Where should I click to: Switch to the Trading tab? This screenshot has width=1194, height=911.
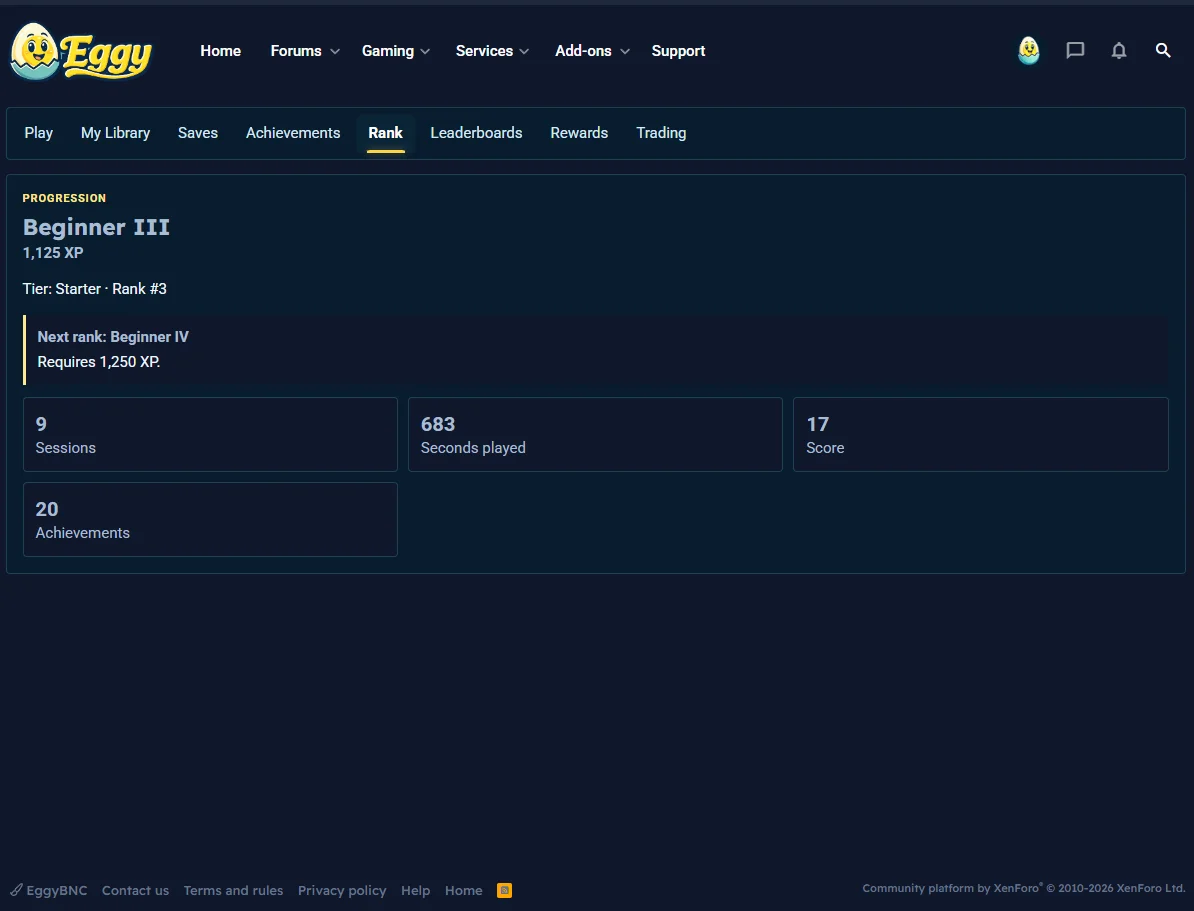[x=661, y=133]
